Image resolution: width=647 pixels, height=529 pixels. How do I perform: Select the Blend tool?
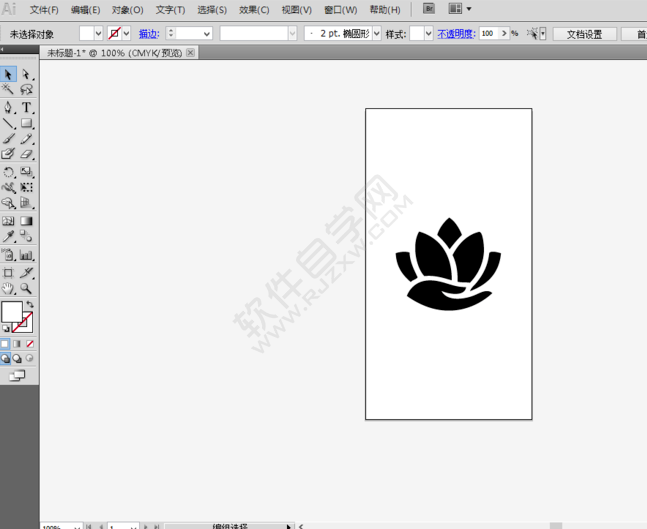click(x=26, y=236)
